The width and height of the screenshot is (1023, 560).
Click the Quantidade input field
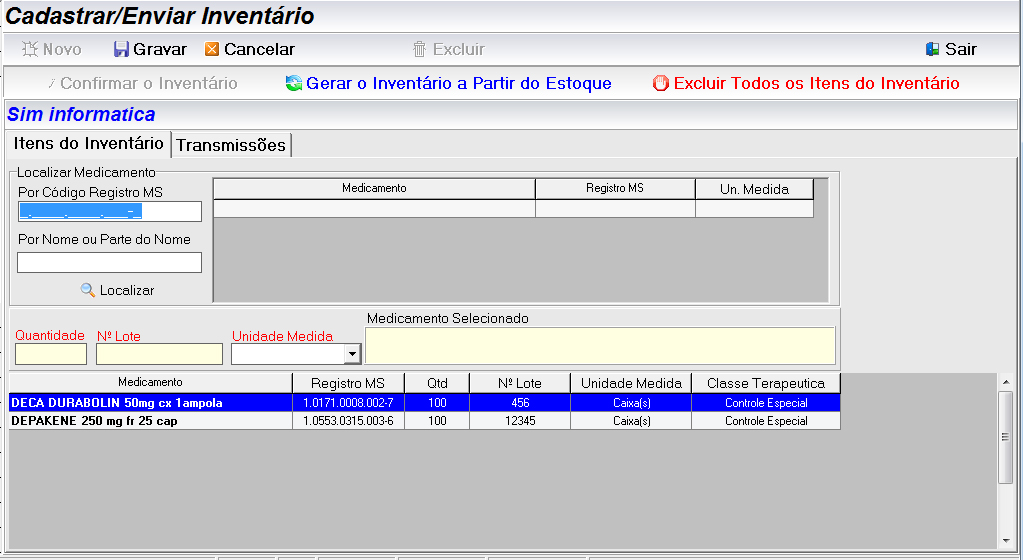point(51,354)
